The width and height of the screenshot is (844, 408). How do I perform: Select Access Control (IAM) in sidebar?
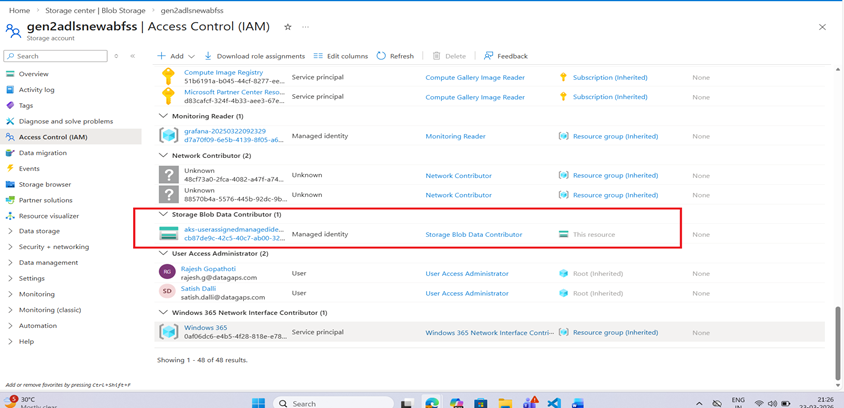coord(53,137)
